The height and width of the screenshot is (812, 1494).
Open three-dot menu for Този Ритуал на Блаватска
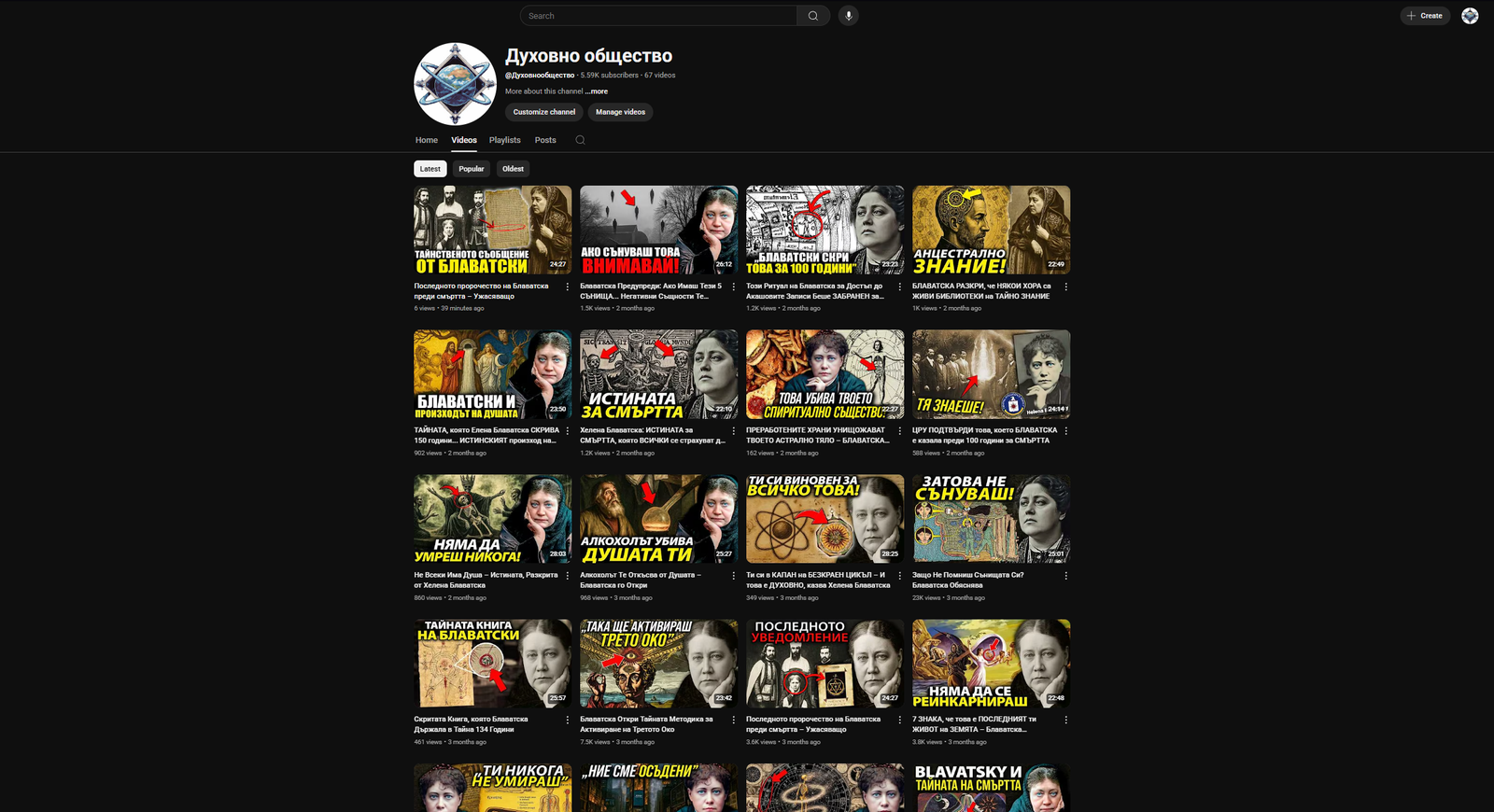pyautogui.click(x=899, y=287)
